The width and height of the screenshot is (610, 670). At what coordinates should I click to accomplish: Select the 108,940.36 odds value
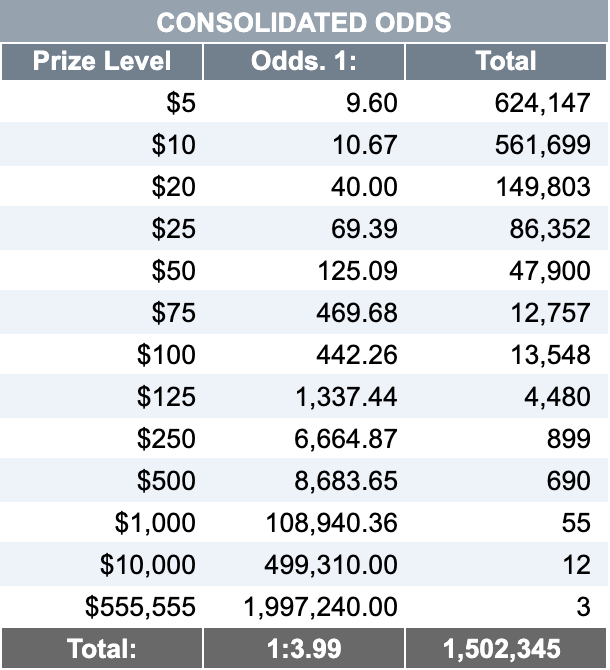click(331, 522)
